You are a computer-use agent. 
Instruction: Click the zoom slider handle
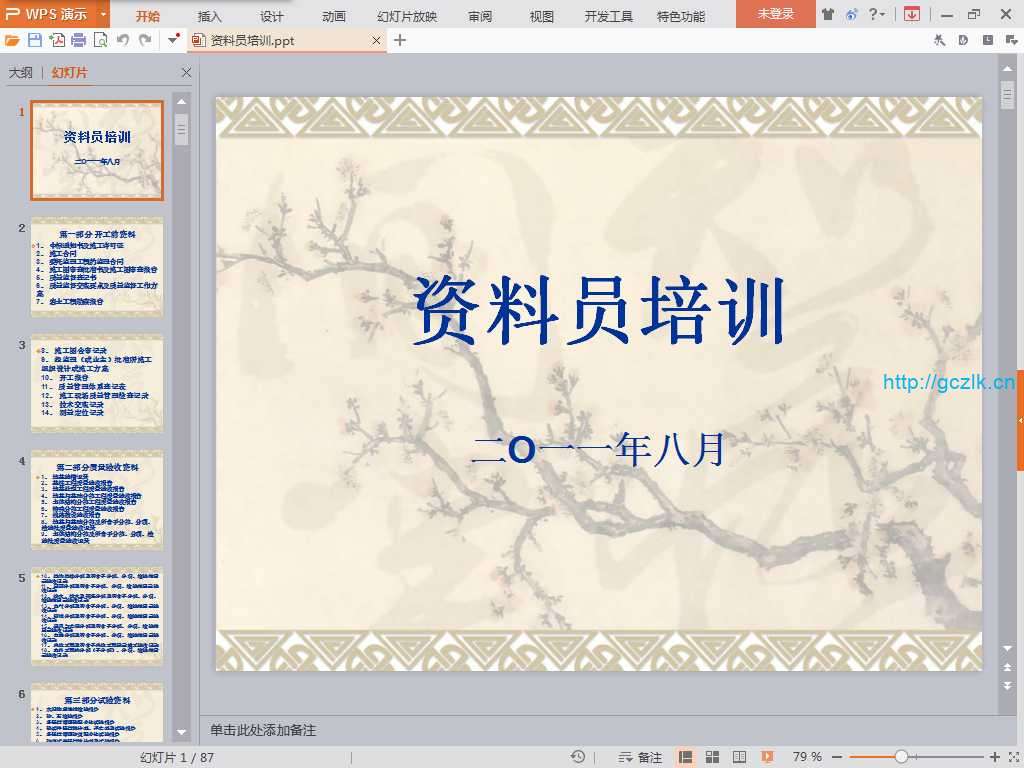[x=901, y=757]
